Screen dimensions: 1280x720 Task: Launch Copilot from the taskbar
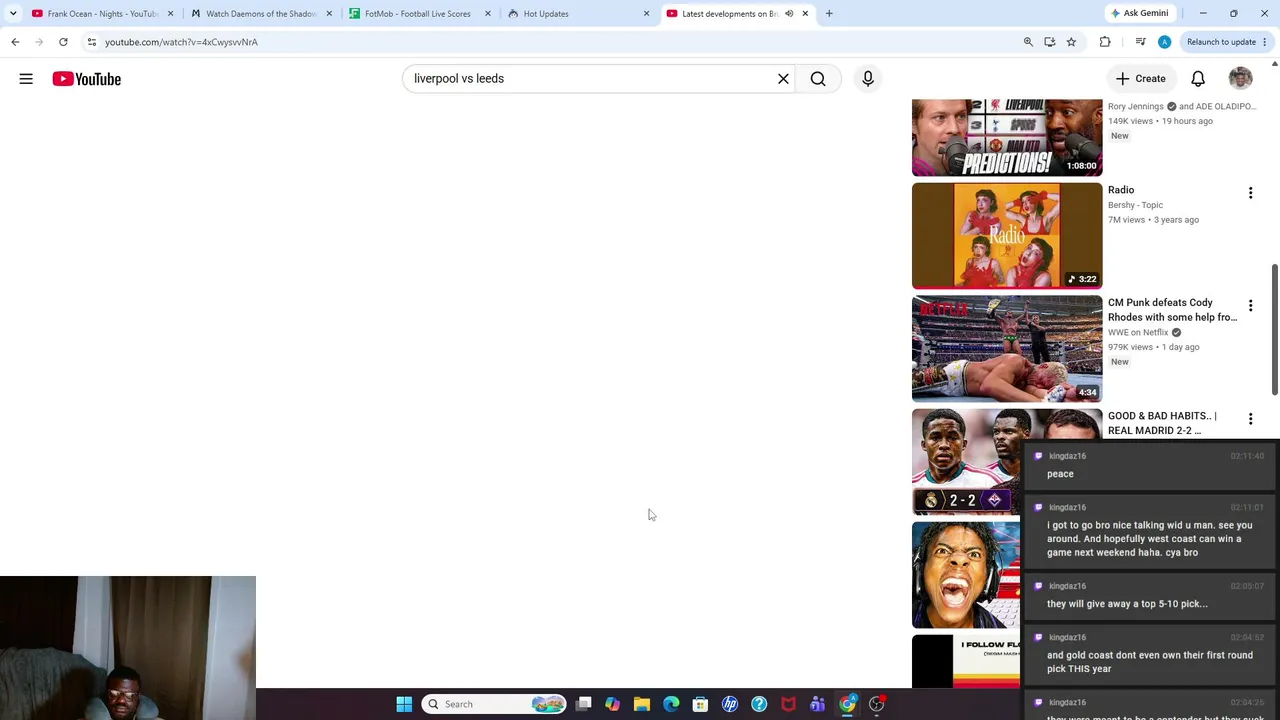[x=612, y=704]
